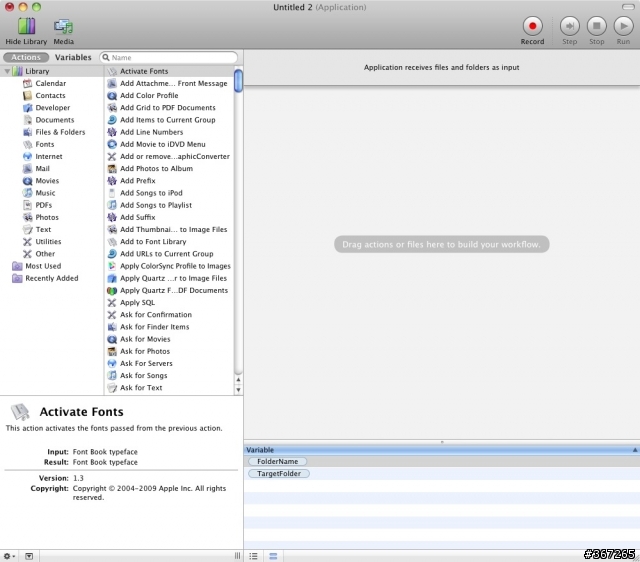The height and width of the screenshot is (562, 640).
Task: Select Add Attachme... Front Message action
Action: tap(169, 83)
